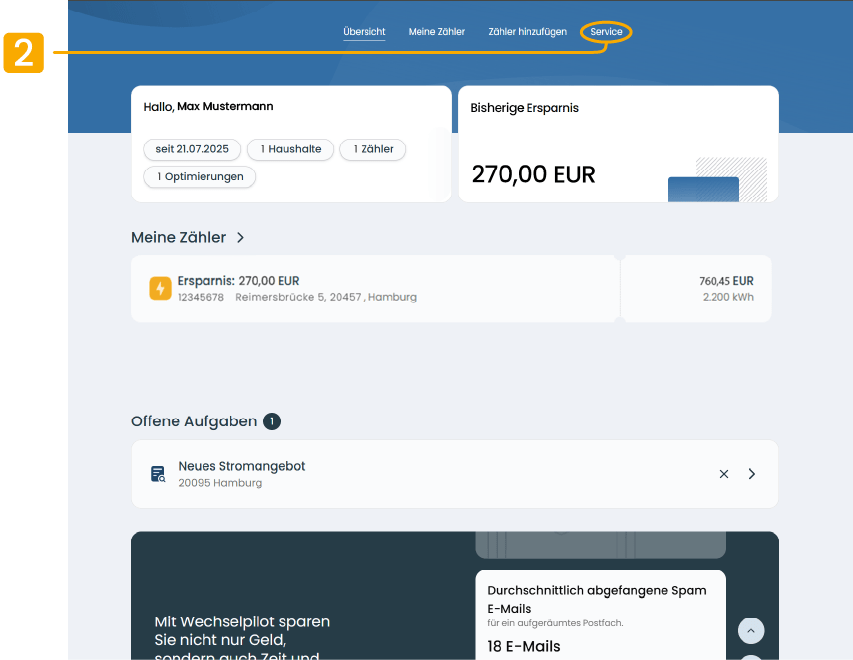Image resolution: width=853 pixels, height=660 pixels.
Task: Select the '1 Zähler' chip
Action: tap(372, 149)
